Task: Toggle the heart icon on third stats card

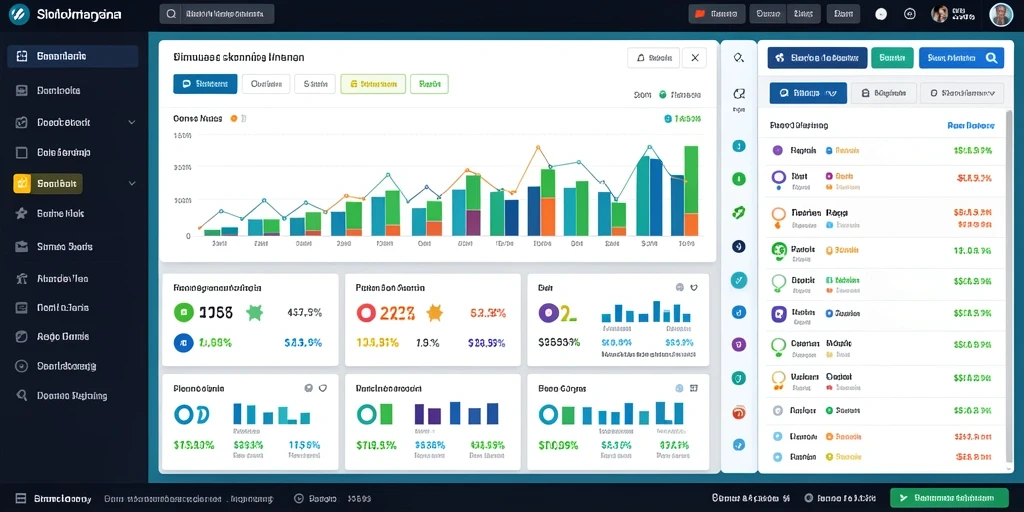Action: pyautogui.click(x=694, y=287)
